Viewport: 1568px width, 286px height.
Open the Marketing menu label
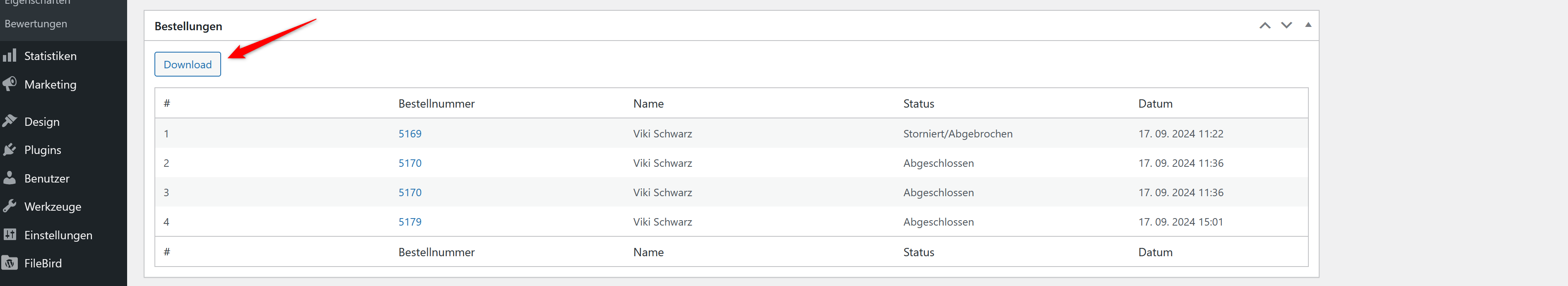pos(51,84)
